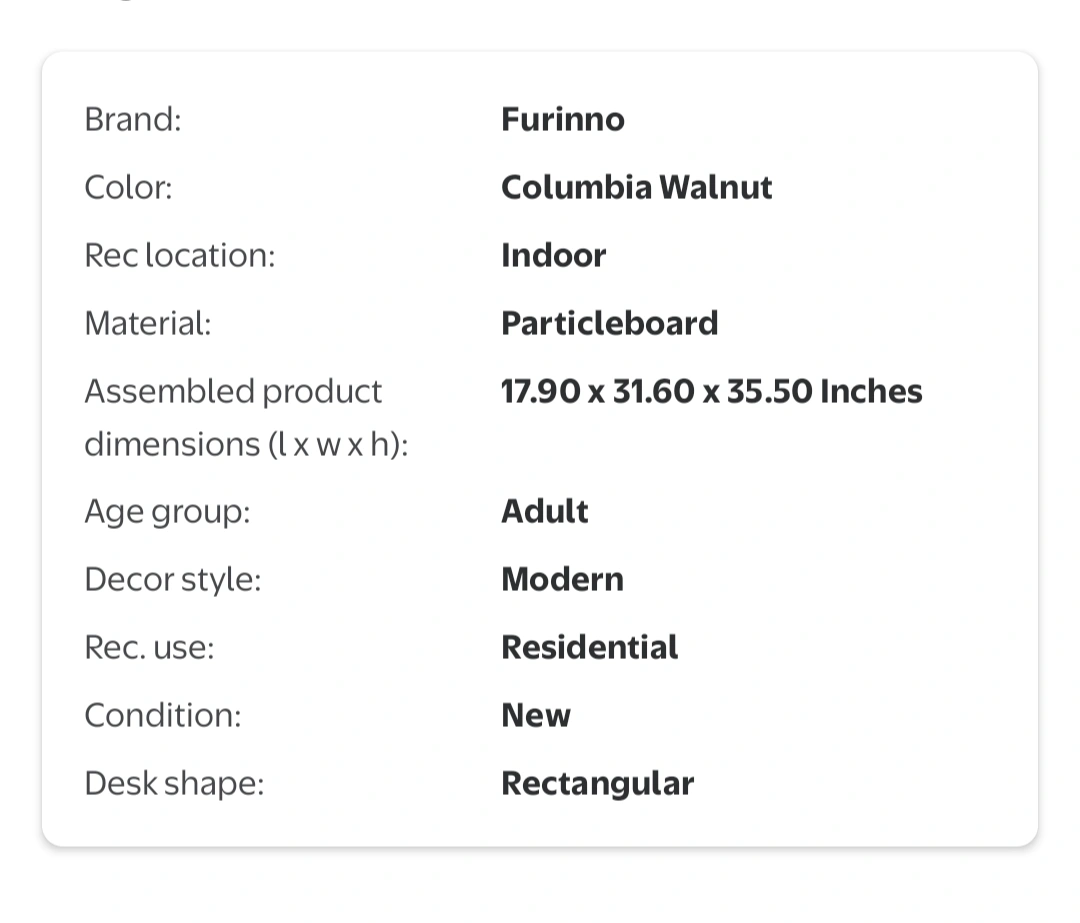Select the Brand label text
This screenshot has height=923, width=1080.
[x=133, y=119]
